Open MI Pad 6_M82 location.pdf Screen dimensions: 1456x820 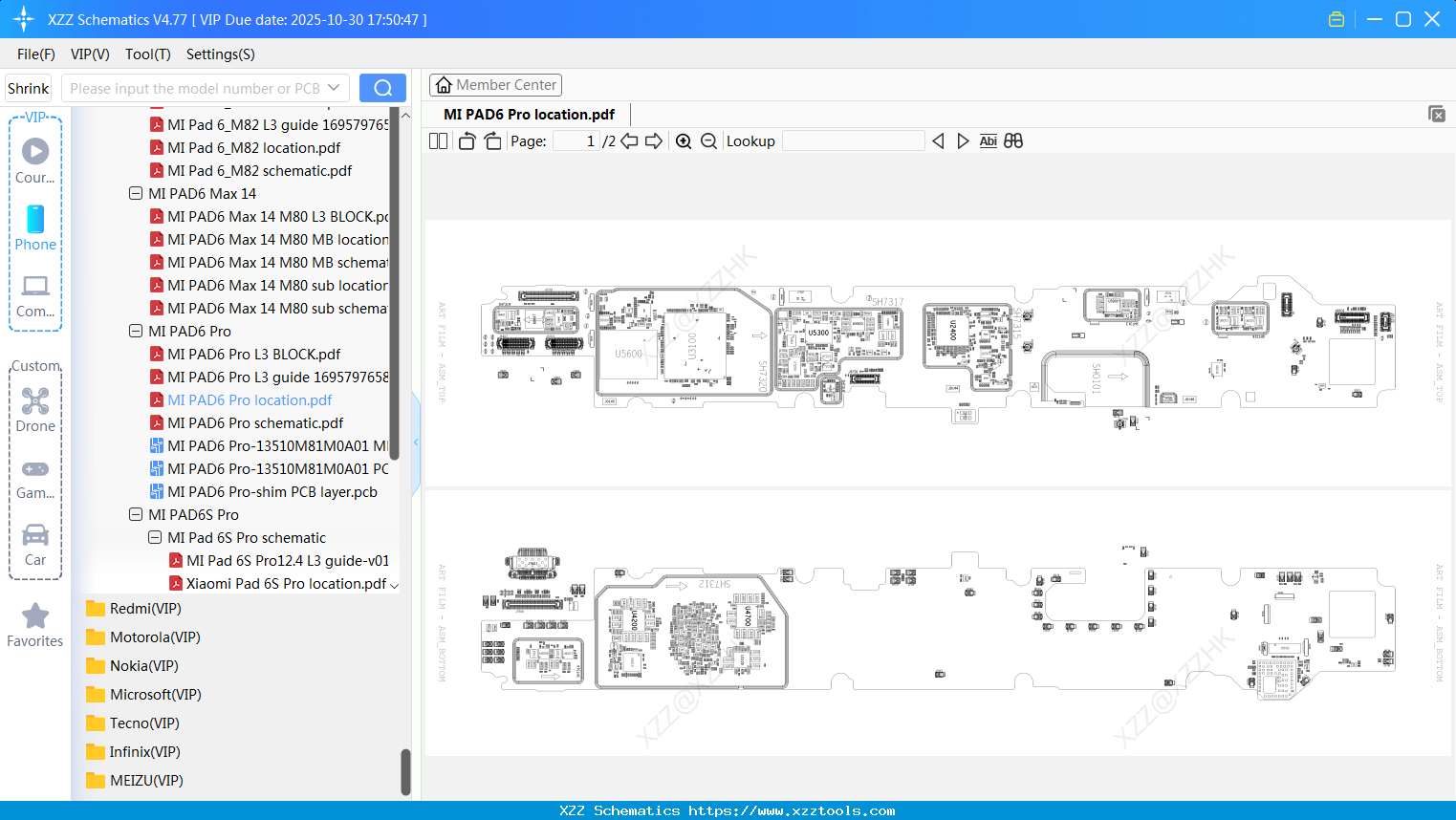click(x=253, y=147)
